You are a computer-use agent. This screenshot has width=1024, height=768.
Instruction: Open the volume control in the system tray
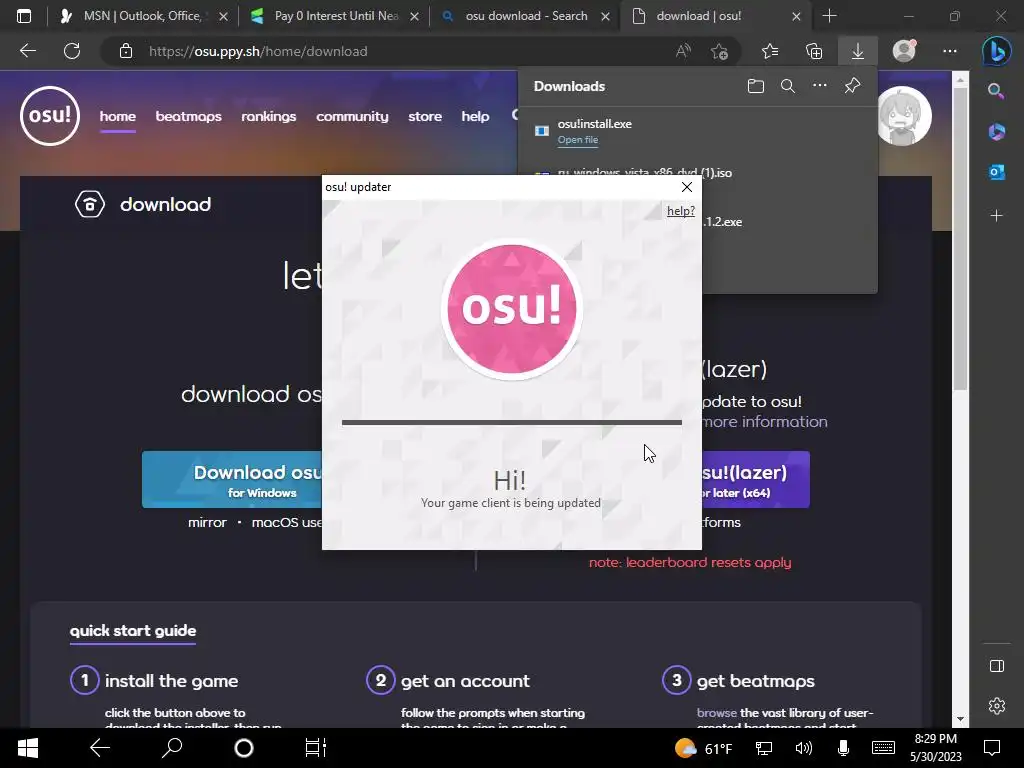point(803,748)
